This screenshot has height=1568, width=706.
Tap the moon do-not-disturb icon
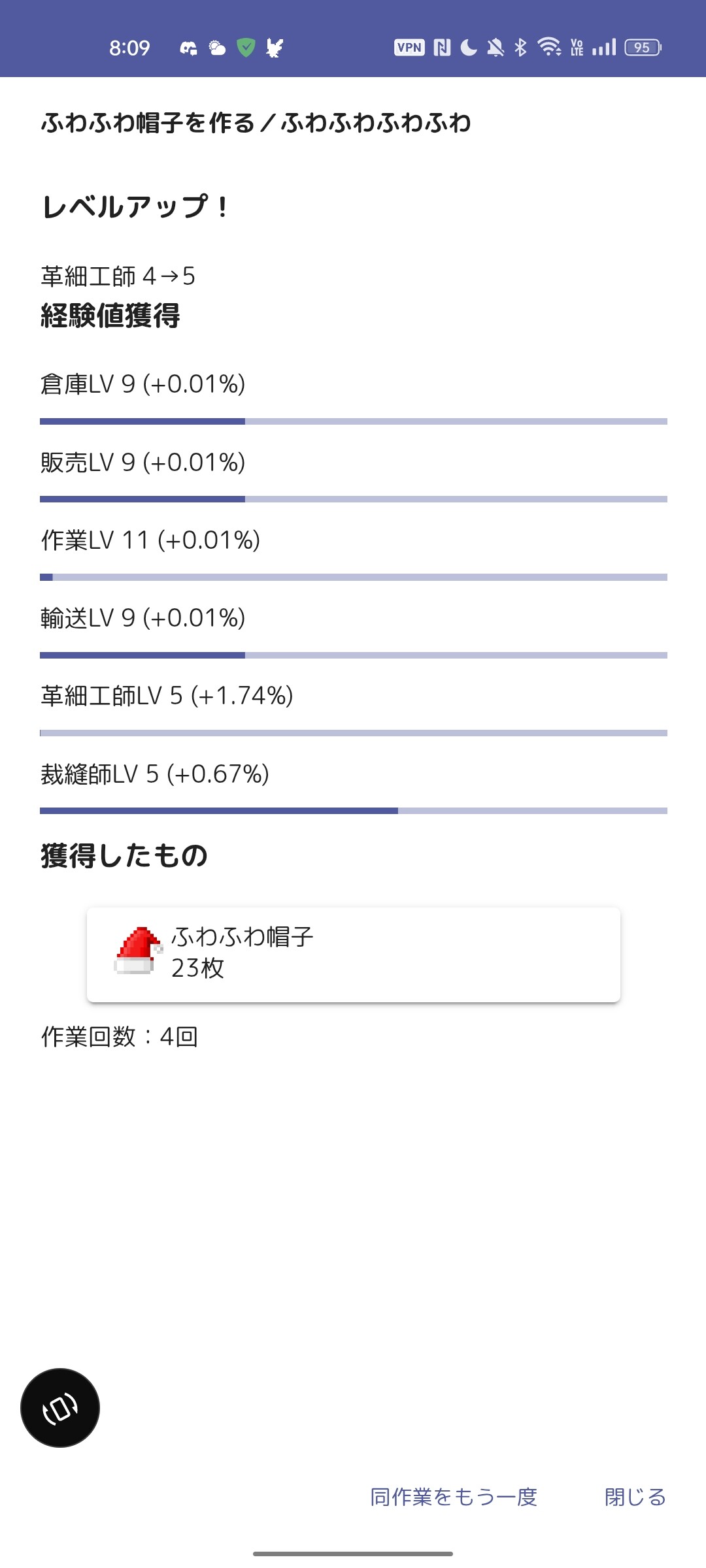(x=469, y=47)
